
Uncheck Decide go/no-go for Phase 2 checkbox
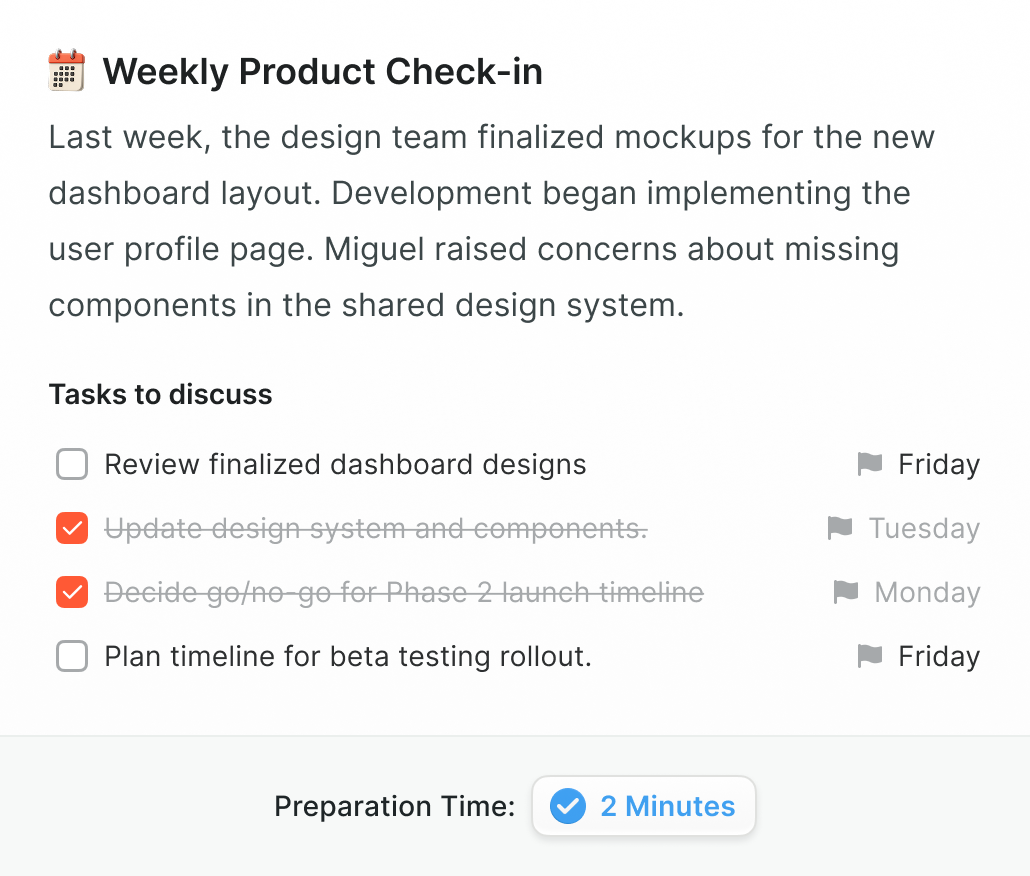click(x=72, y=592)
